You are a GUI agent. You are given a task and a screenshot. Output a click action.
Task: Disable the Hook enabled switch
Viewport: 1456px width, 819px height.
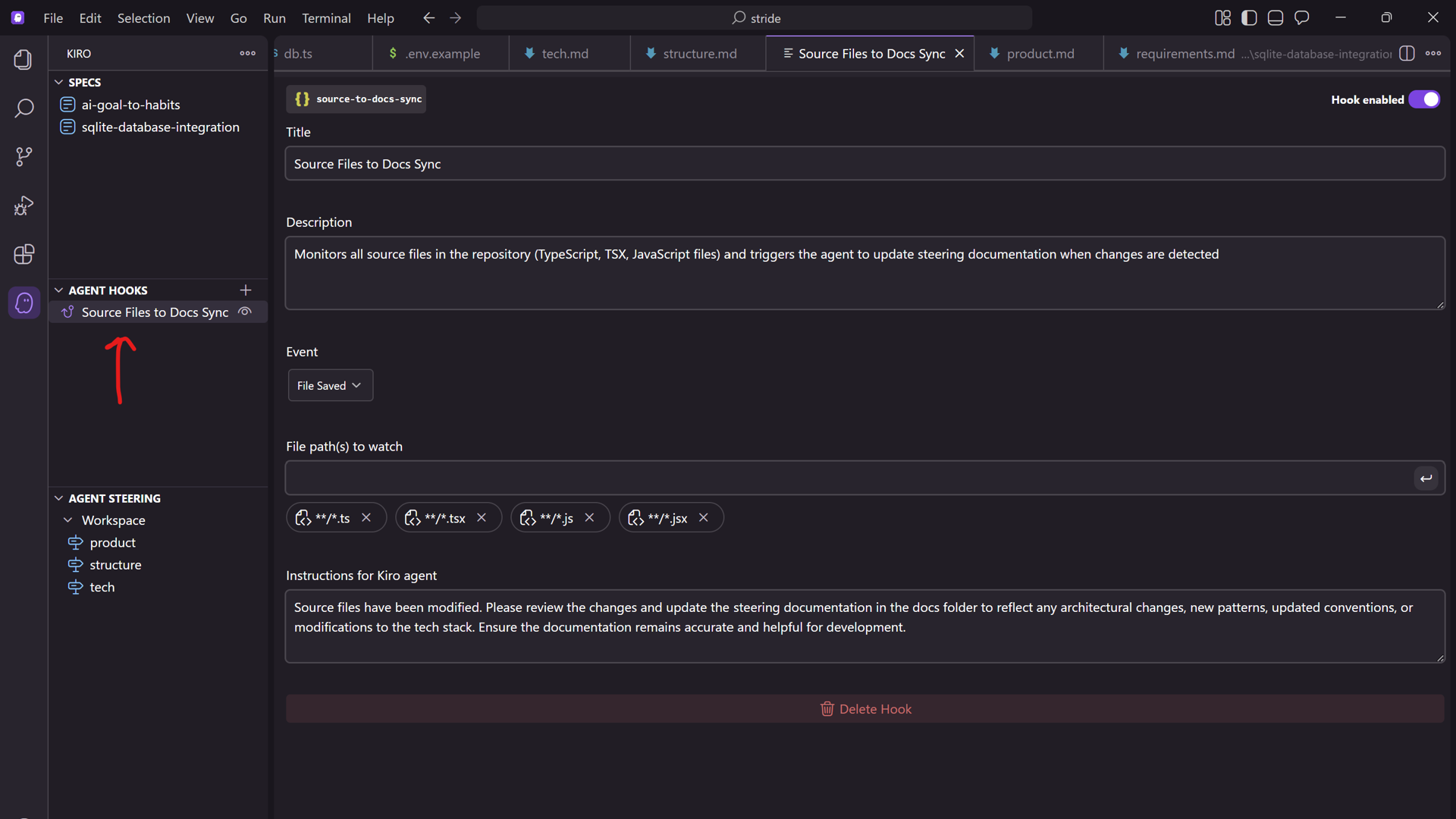(1424, 99)
